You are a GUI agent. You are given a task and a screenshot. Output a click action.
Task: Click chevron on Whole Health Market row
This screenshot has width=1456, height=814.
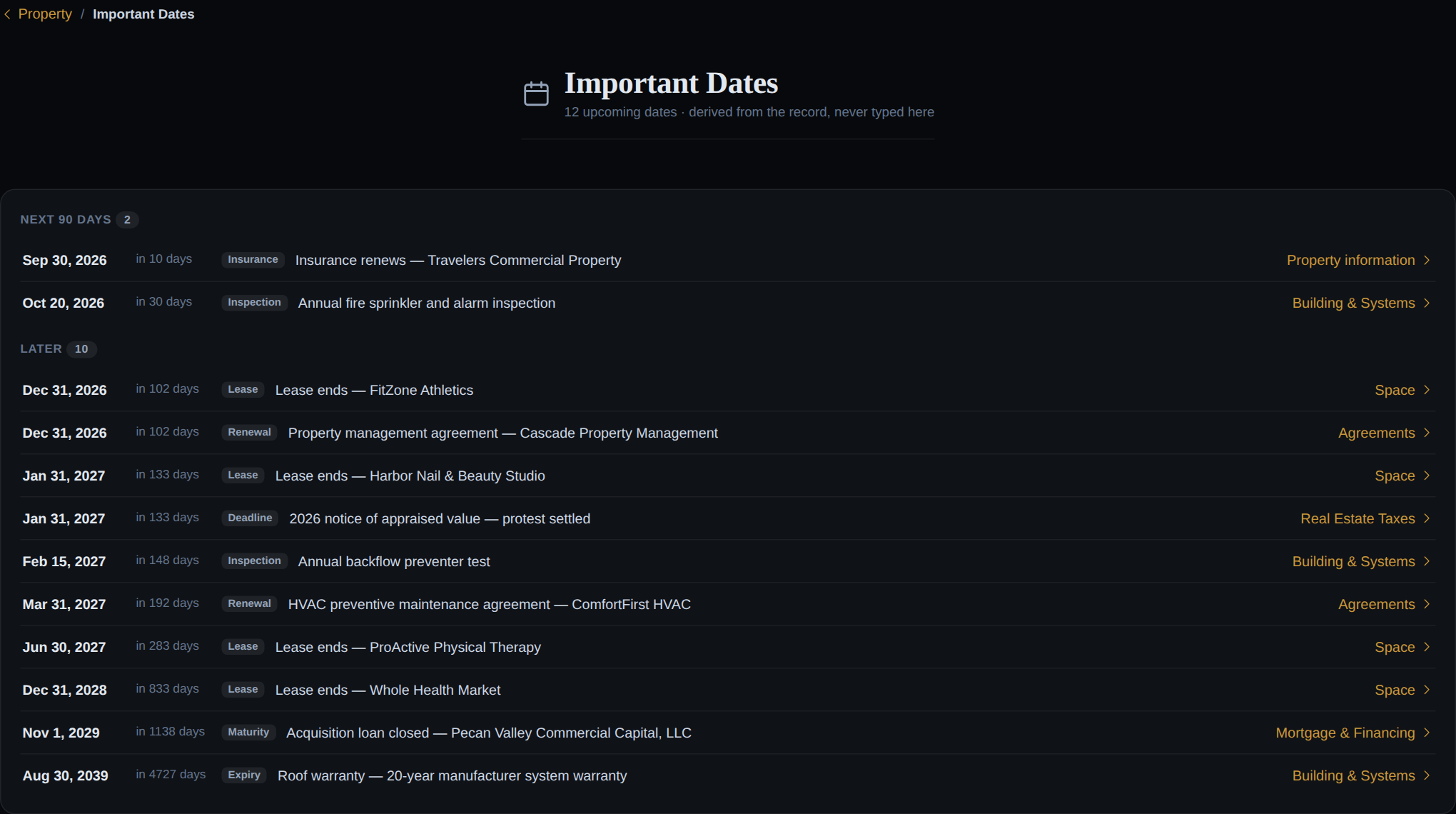point(1427,690)
